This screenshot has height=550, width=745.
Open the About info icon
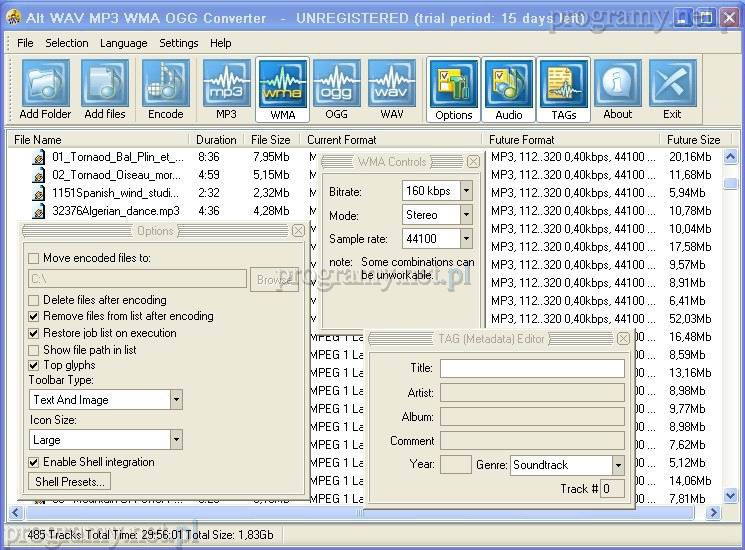tap(618, 89)
